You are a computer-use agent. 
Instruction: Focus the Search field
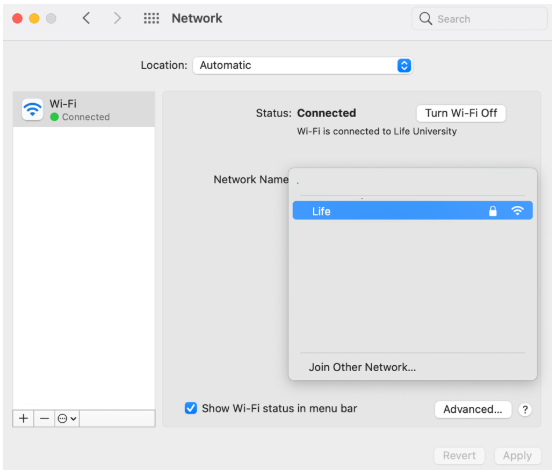tap(479, 18)
